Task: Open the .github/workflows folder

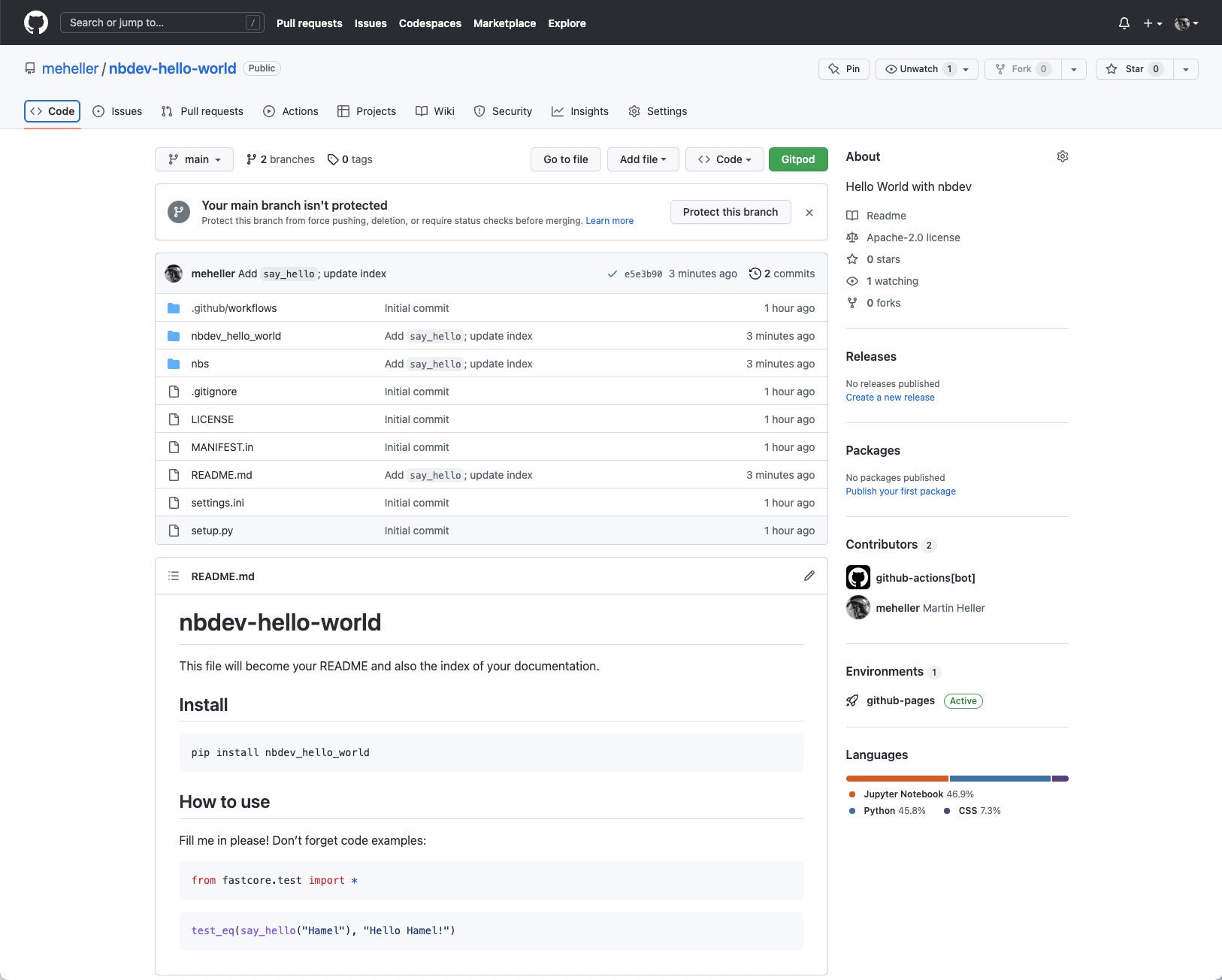Action: 234,308
